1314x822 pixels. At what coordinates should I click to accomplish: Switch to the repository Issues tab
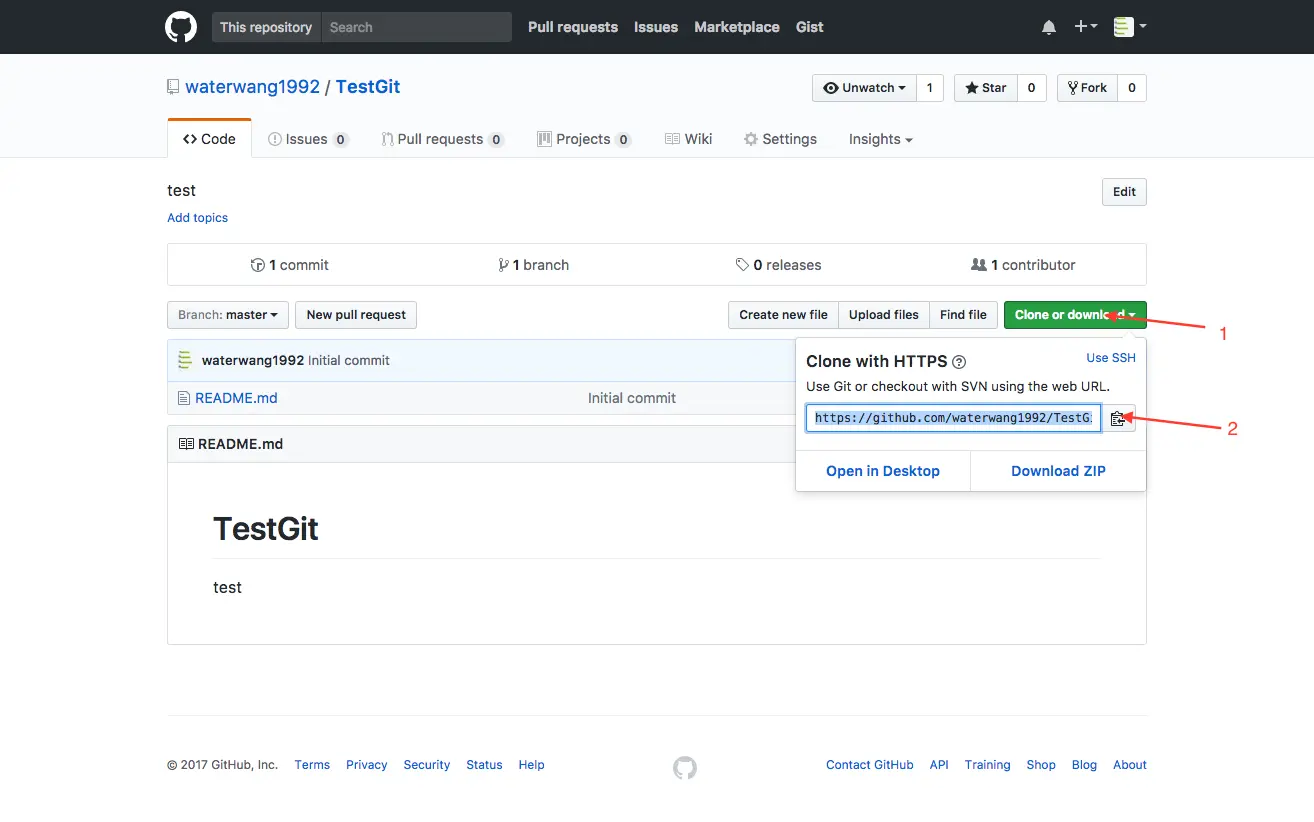[308, 139]
